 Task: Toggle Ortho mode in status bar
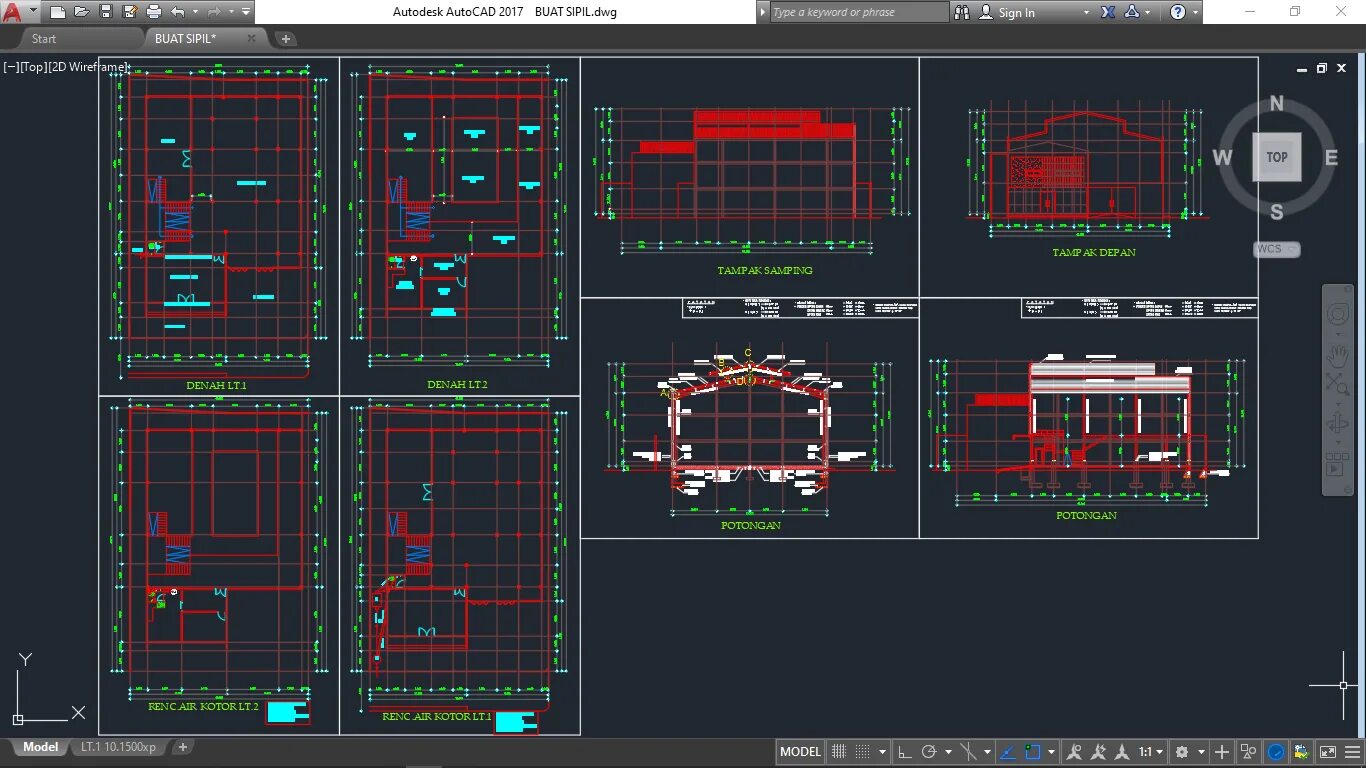904,752
